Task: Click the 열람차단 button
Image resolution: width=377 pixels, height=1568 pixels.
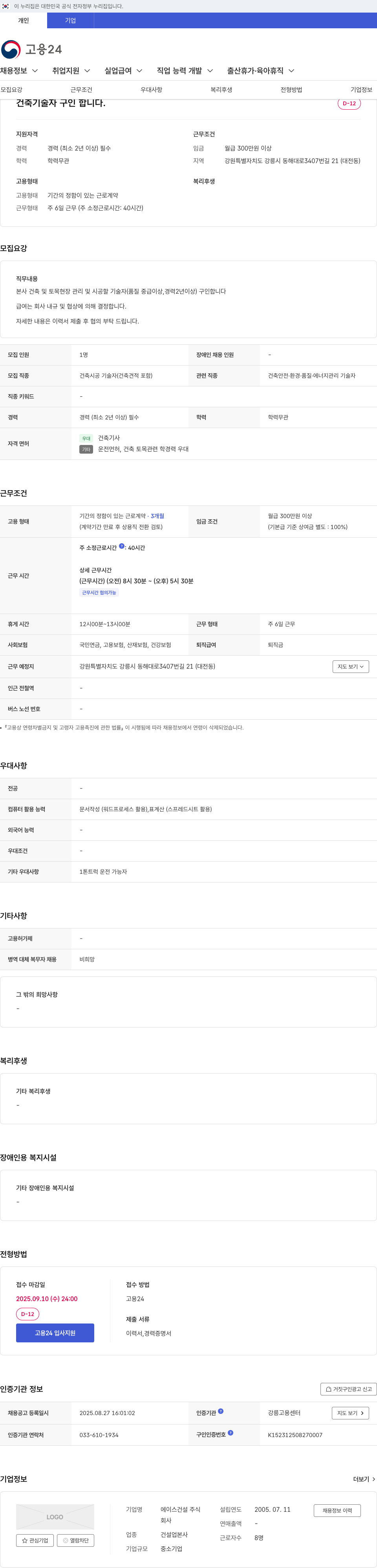Action: coord(75,1540)
